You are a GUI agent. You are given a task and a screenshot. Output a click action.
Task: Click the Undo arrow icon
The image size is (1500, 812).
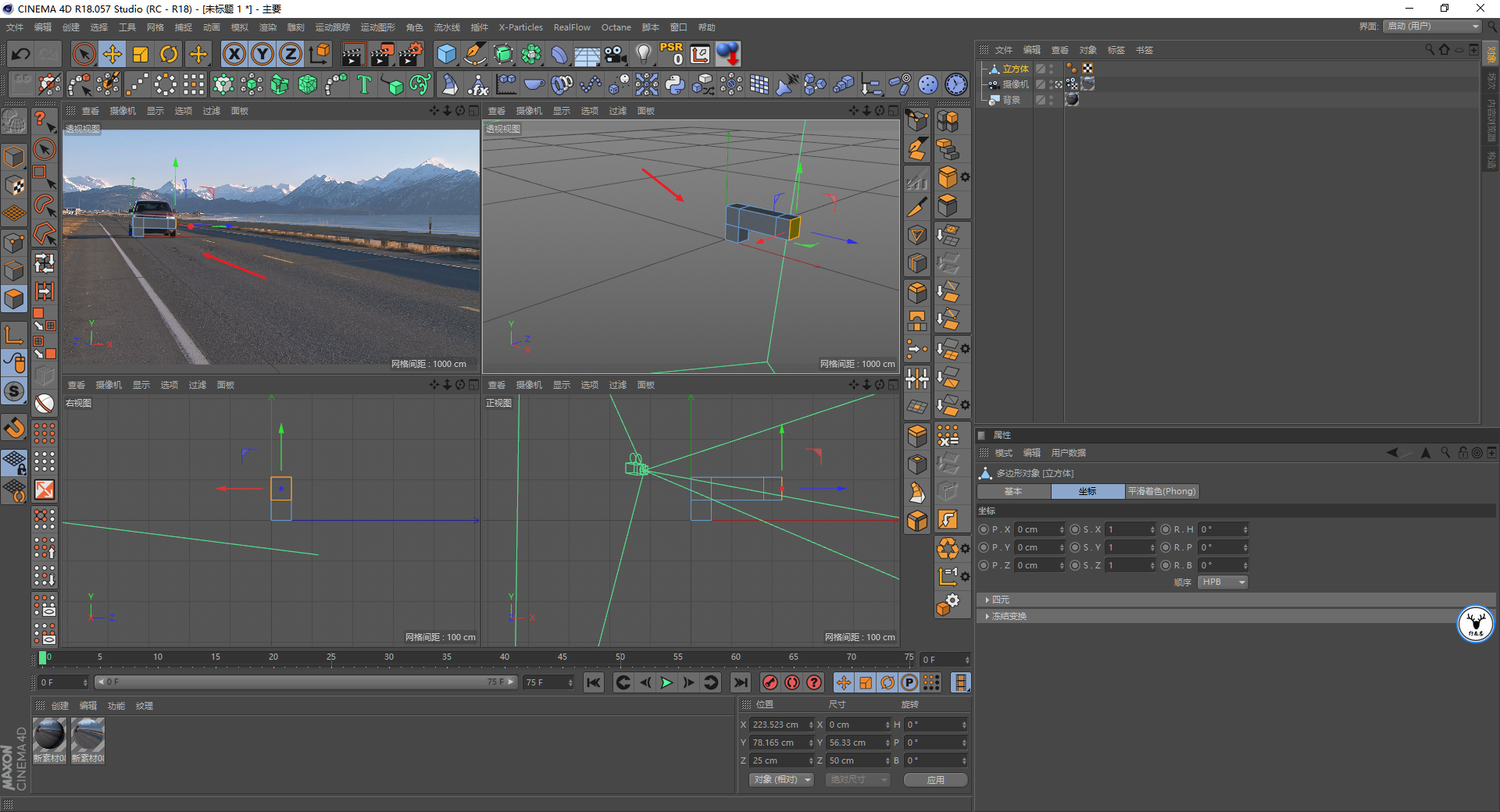(21, 54)
